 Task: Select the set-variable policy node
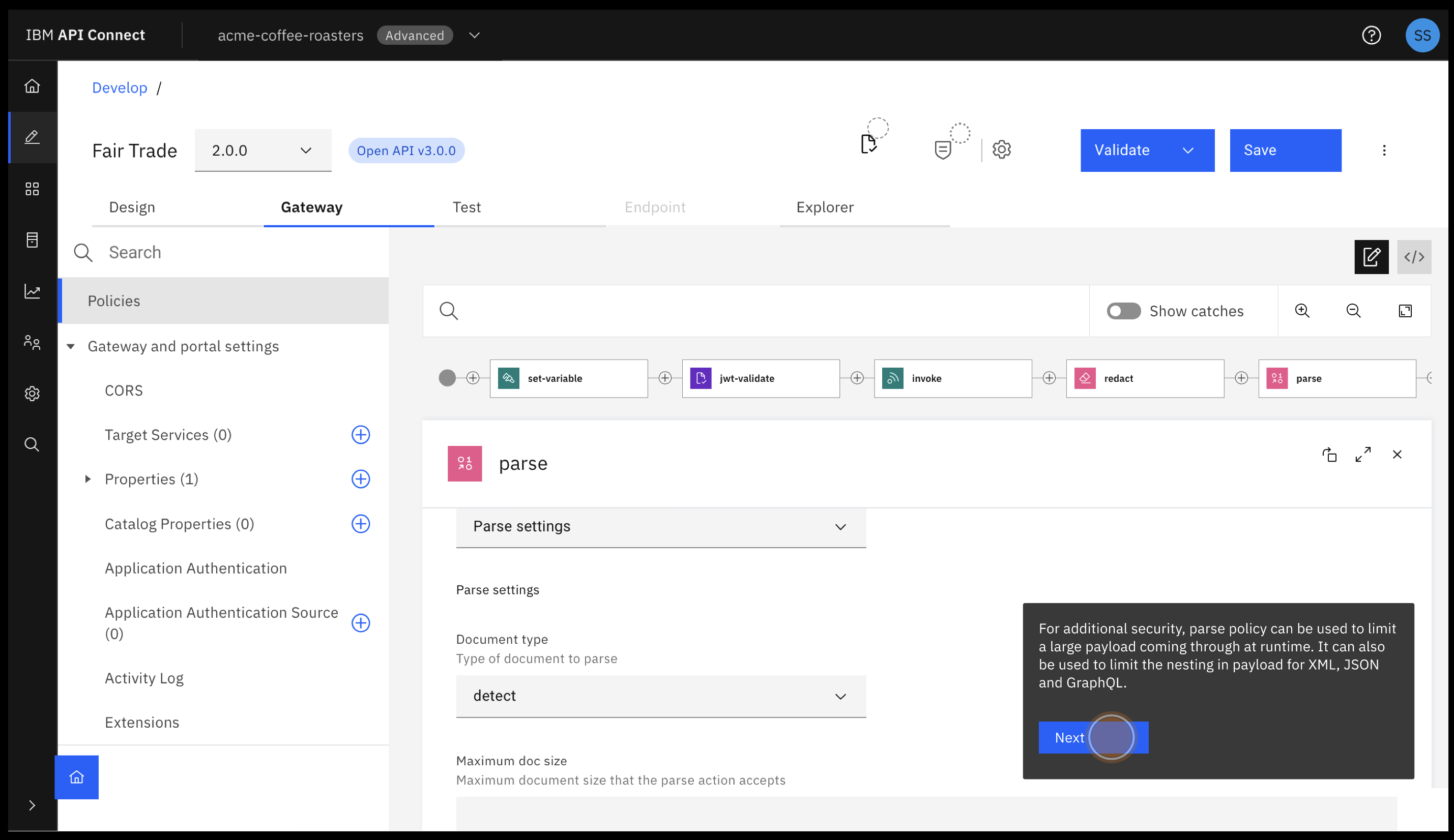pos(568,378)
